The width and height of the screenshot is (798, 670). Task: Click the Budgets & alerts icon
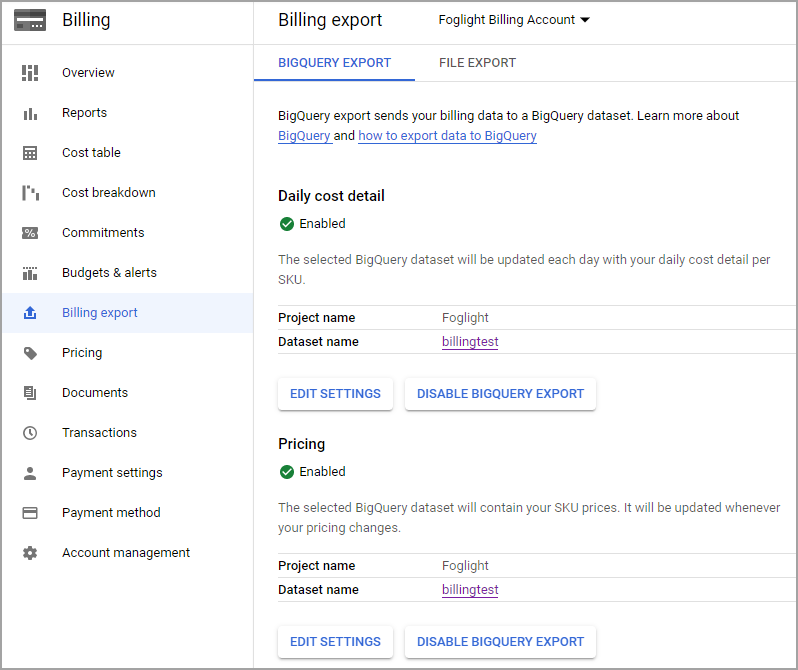pos(30,273)
